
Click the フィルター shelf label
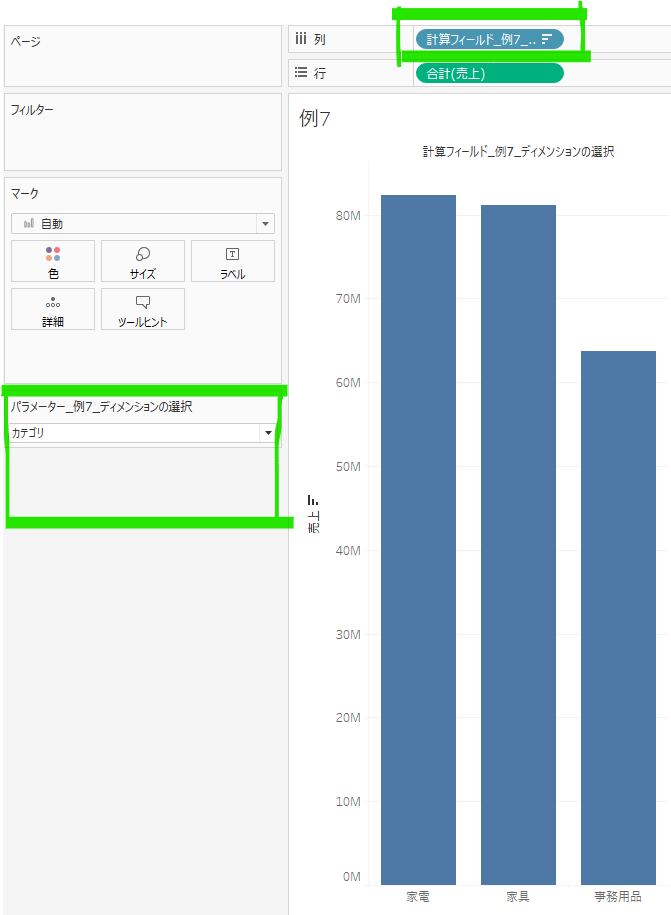click(32, 109)
